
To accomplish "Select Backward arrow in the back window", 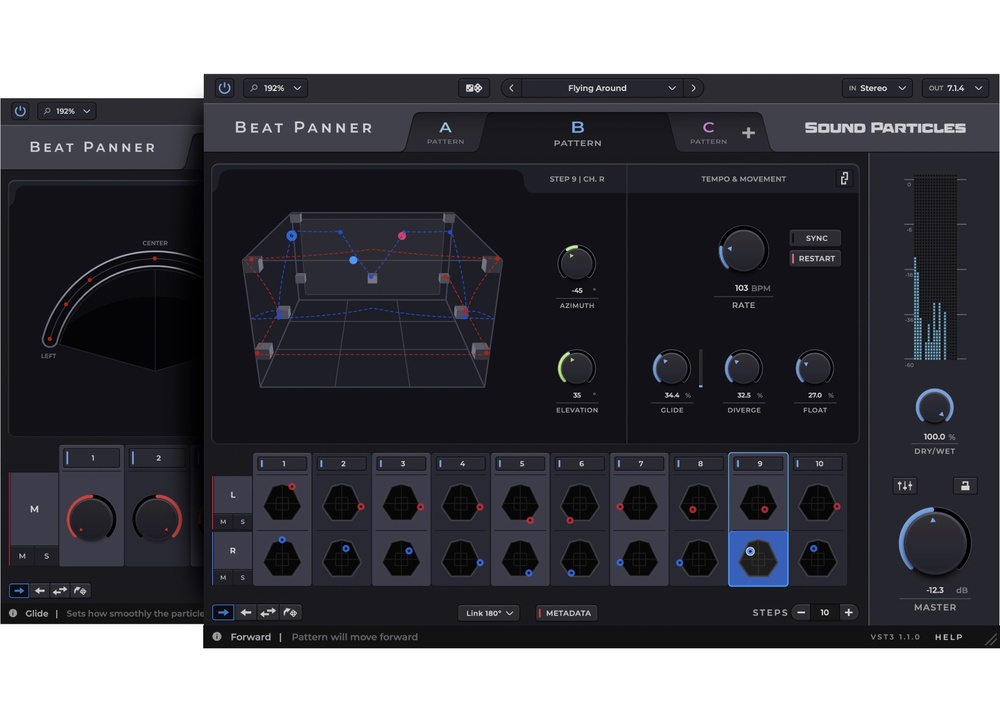I will 40,591.
